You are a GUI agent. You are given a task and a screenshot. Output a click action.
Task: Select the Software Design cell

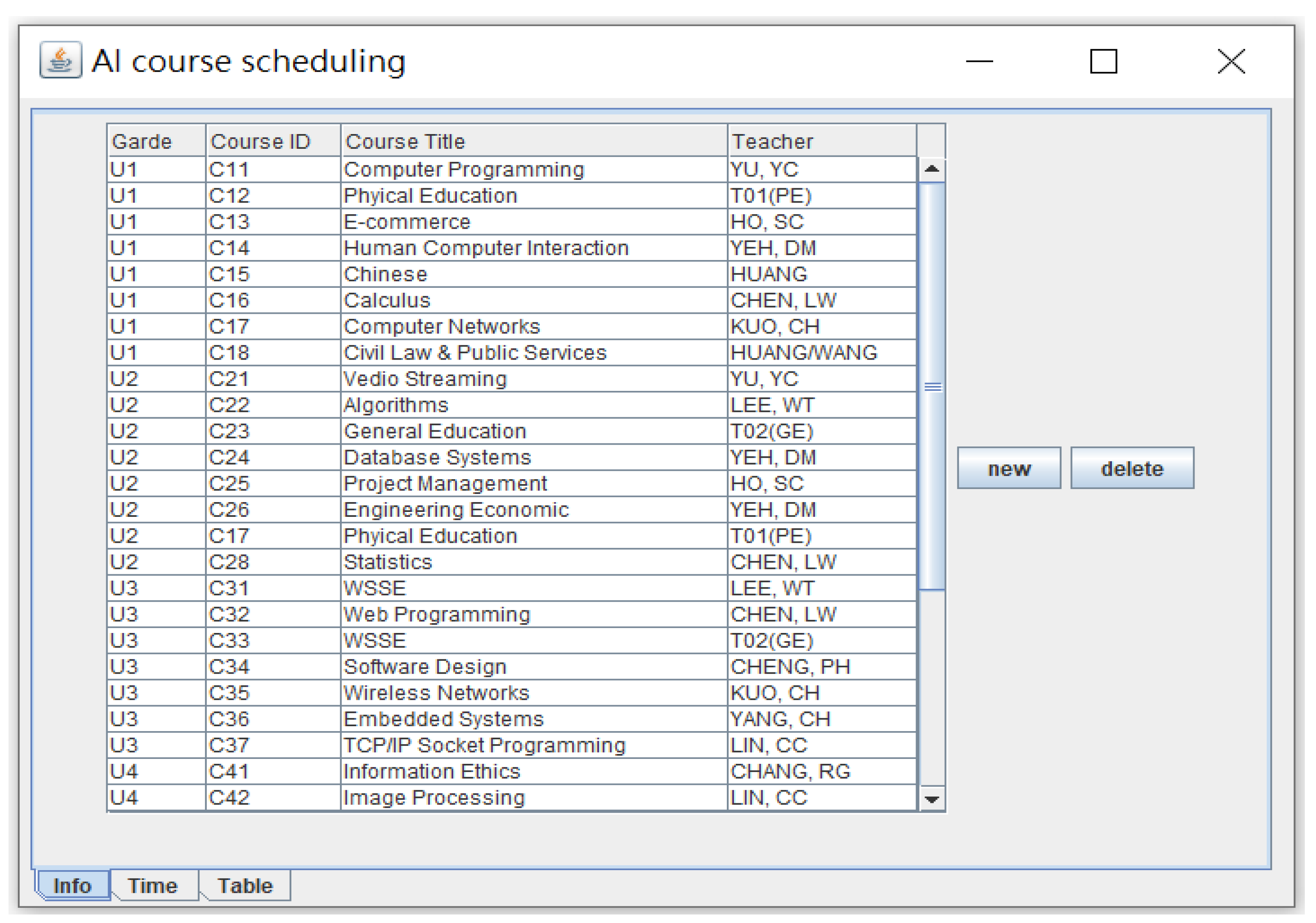tap(534, 667)
